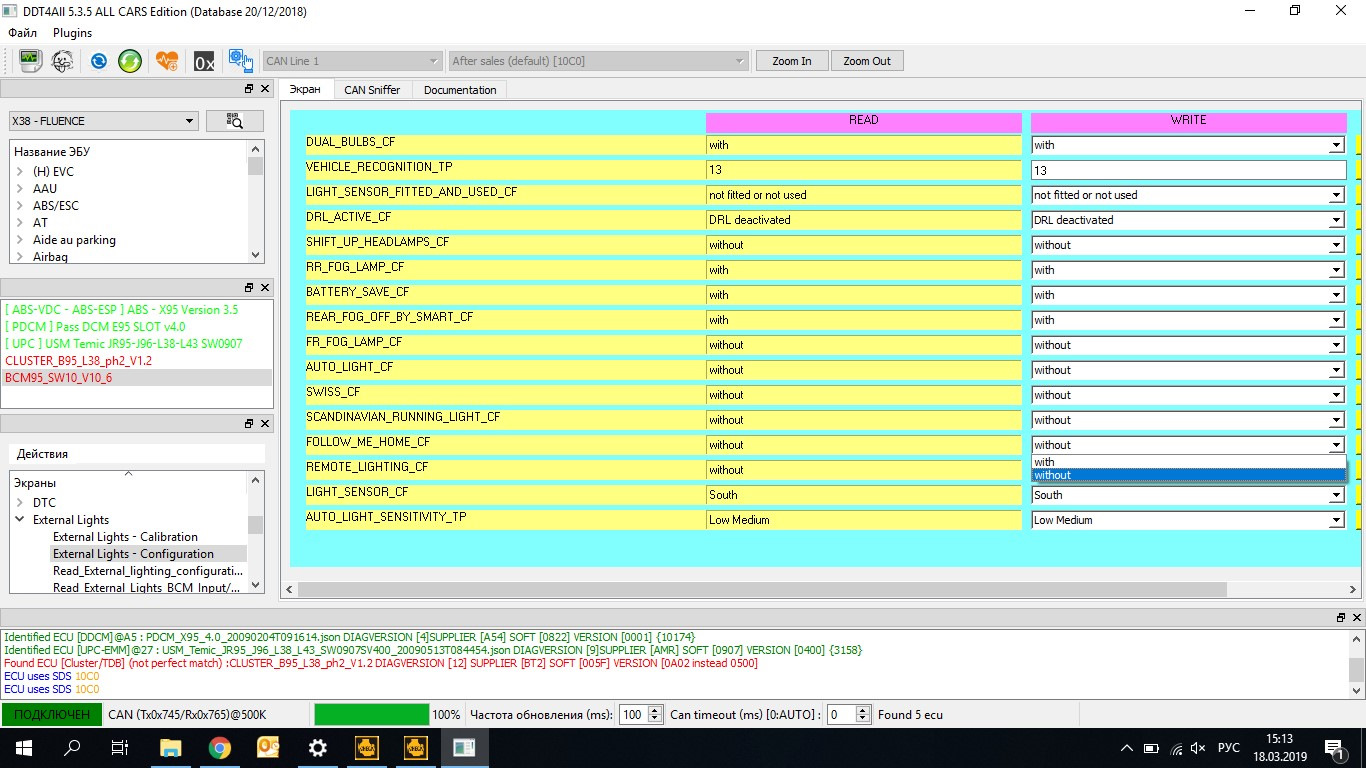Click the scan button beside X38 - FLUENCE
Viewport: 1366px width, 768px height.
coord(235,121)
